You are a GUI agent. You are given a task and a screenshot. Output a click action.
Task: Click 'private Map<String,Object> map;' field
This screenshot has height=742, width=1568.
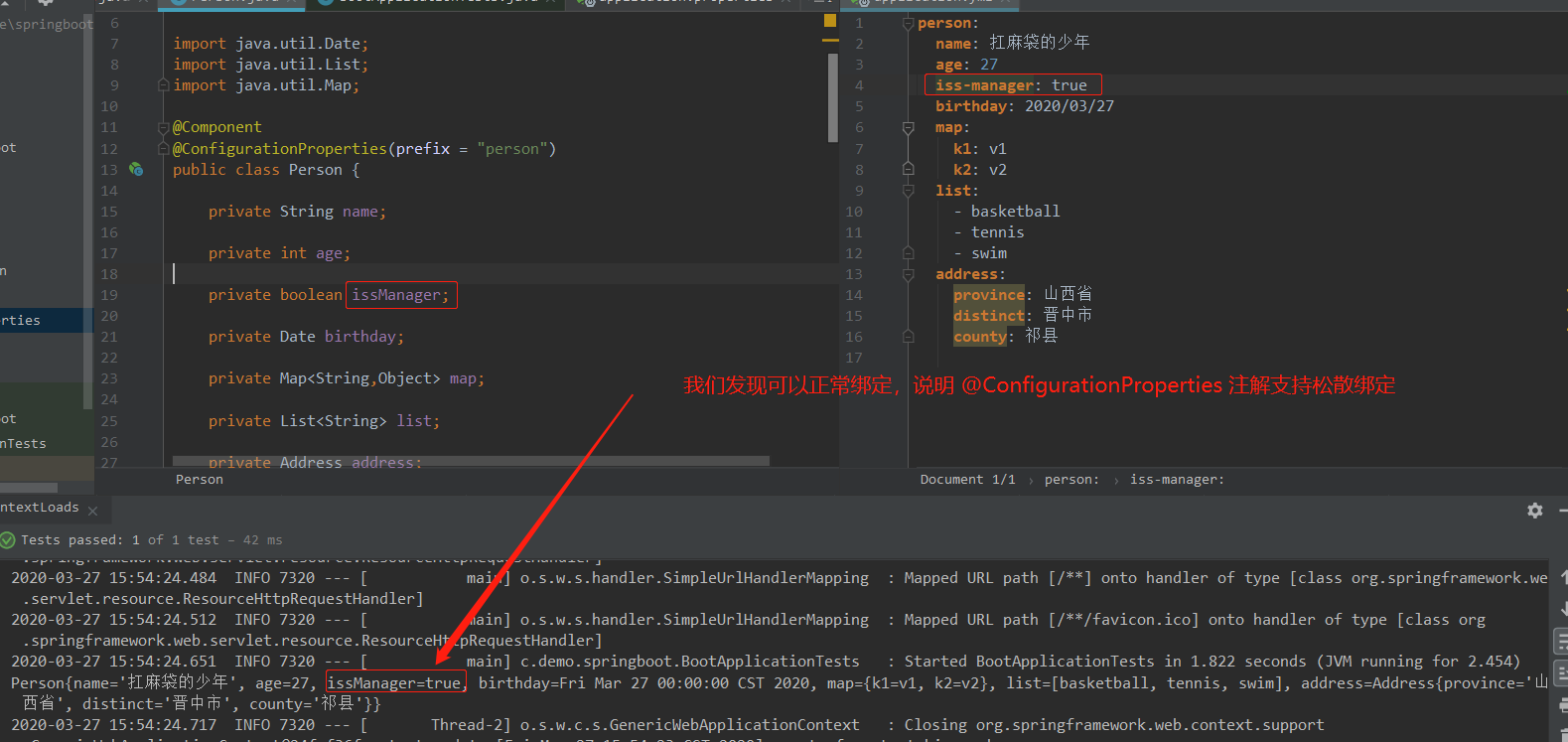point(347,378)
